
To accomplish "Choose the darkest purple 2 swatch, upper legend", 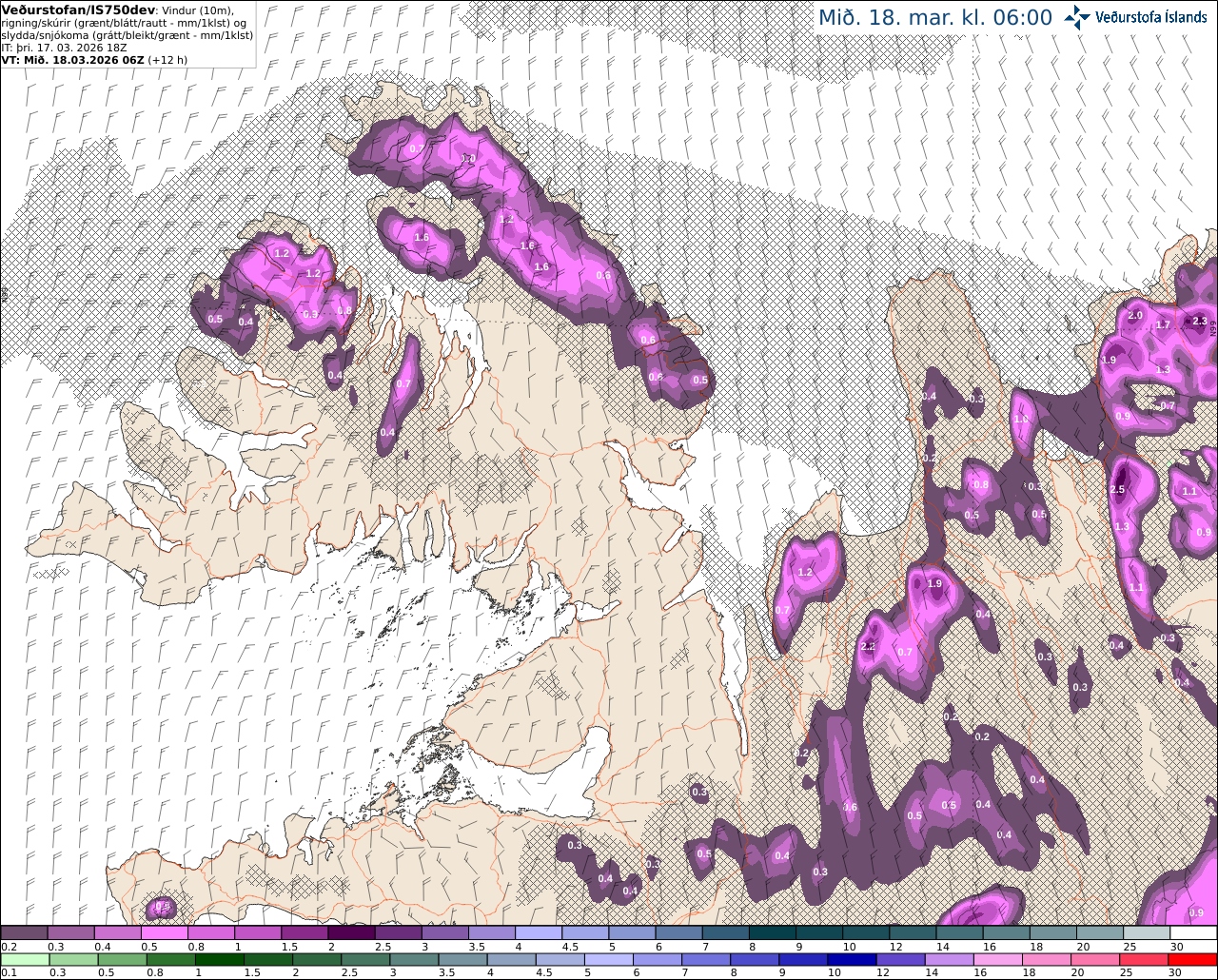I will [350, 933].
